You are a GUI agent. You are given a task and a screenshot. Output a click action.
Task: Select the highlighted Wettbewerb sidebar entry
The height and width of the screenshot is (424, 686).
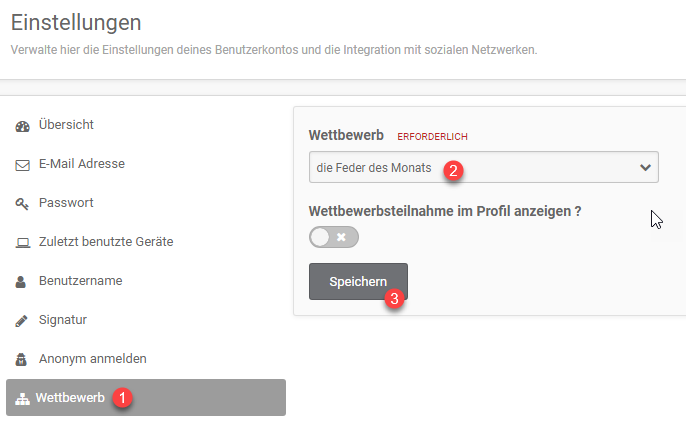pos(146,397)
